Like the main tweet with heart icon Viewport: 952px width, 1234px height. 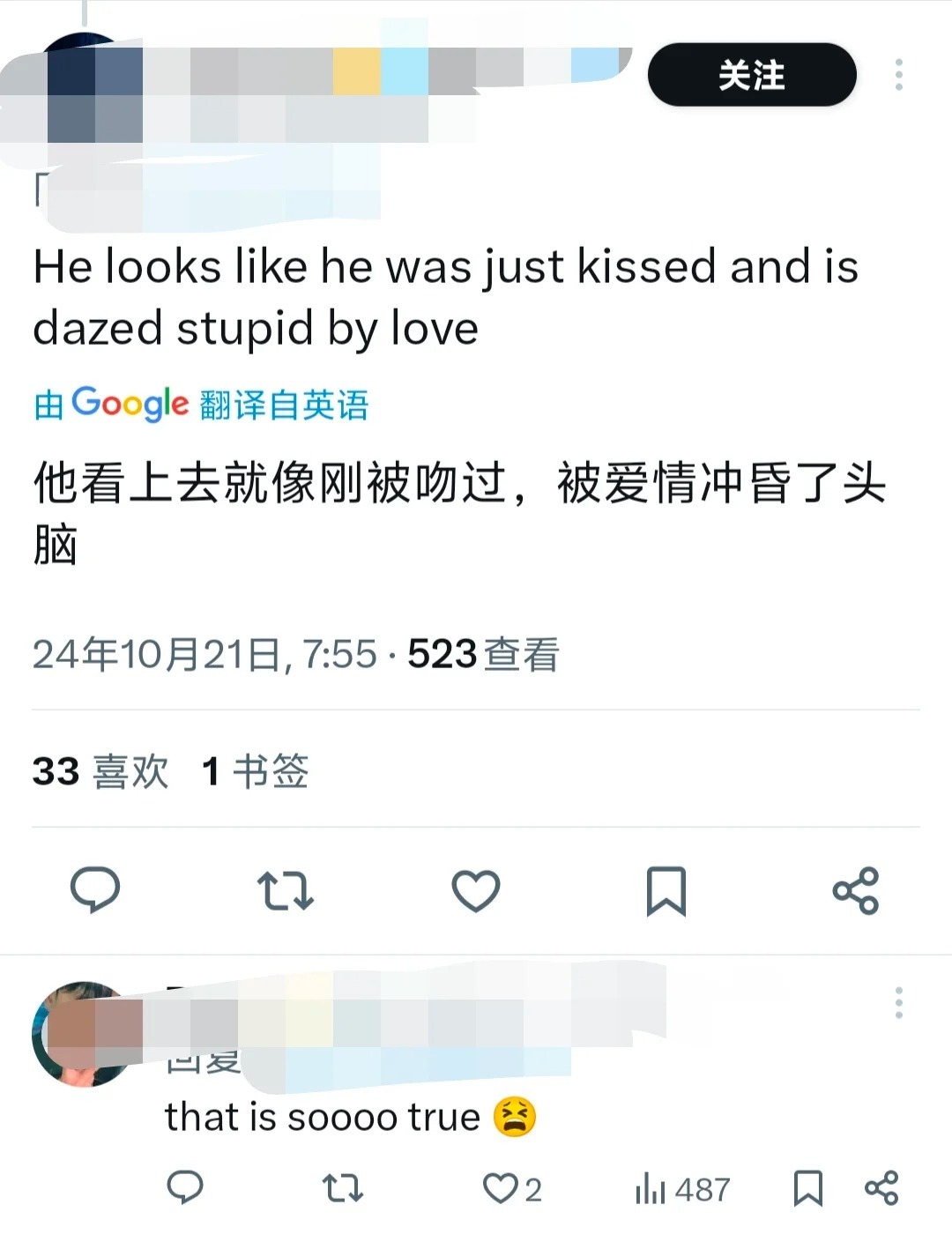[x=476, y=890]
